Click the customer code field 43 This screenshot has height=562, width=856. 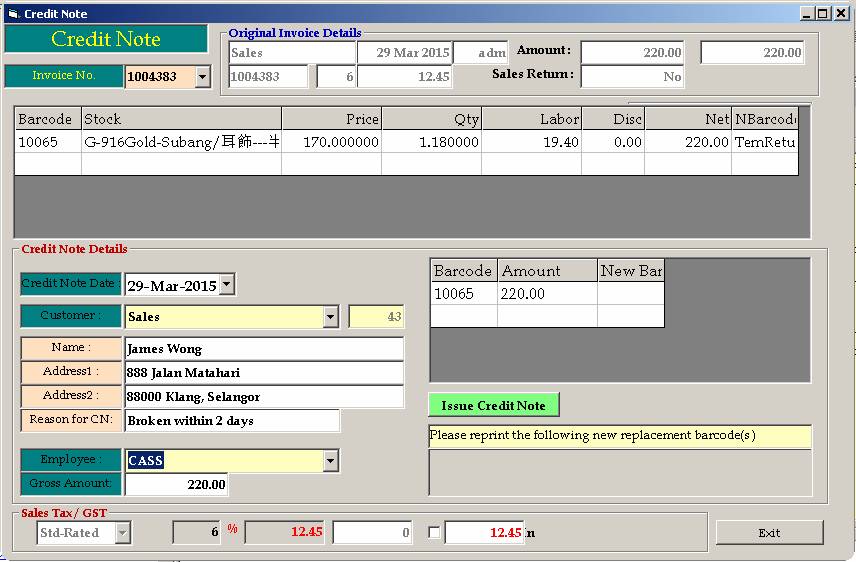tap(376, 316)
